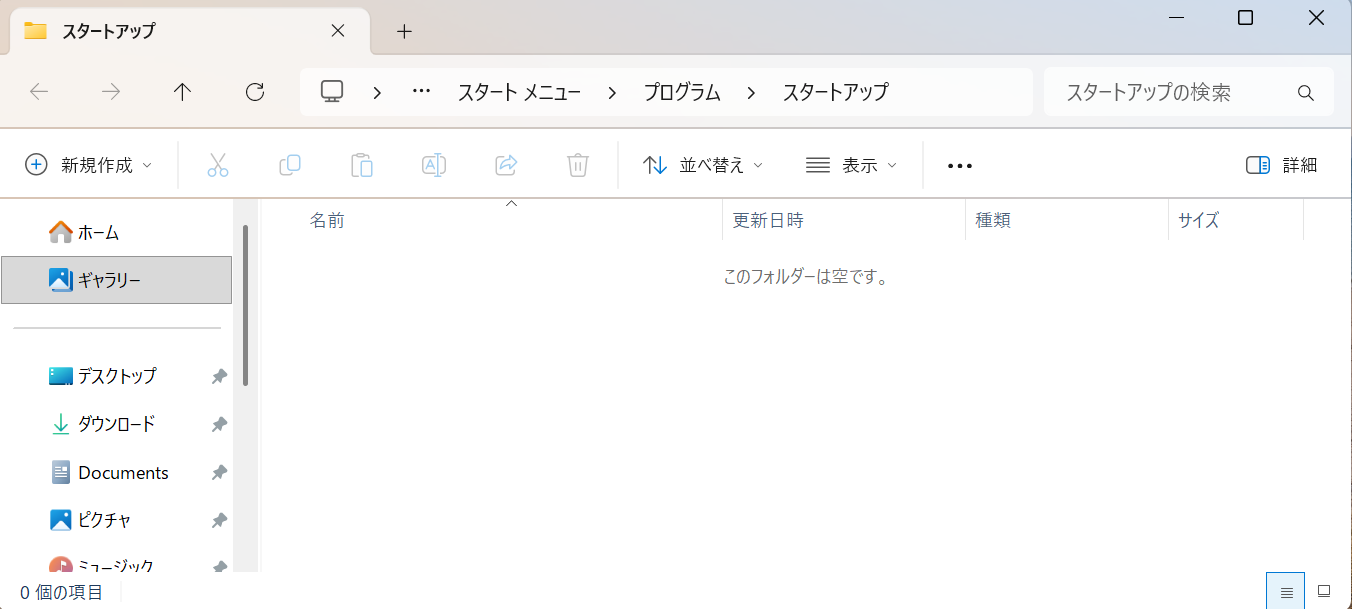Expand chevron after プログラム in path
The image size is (1352, 609).
pos(751,92)
